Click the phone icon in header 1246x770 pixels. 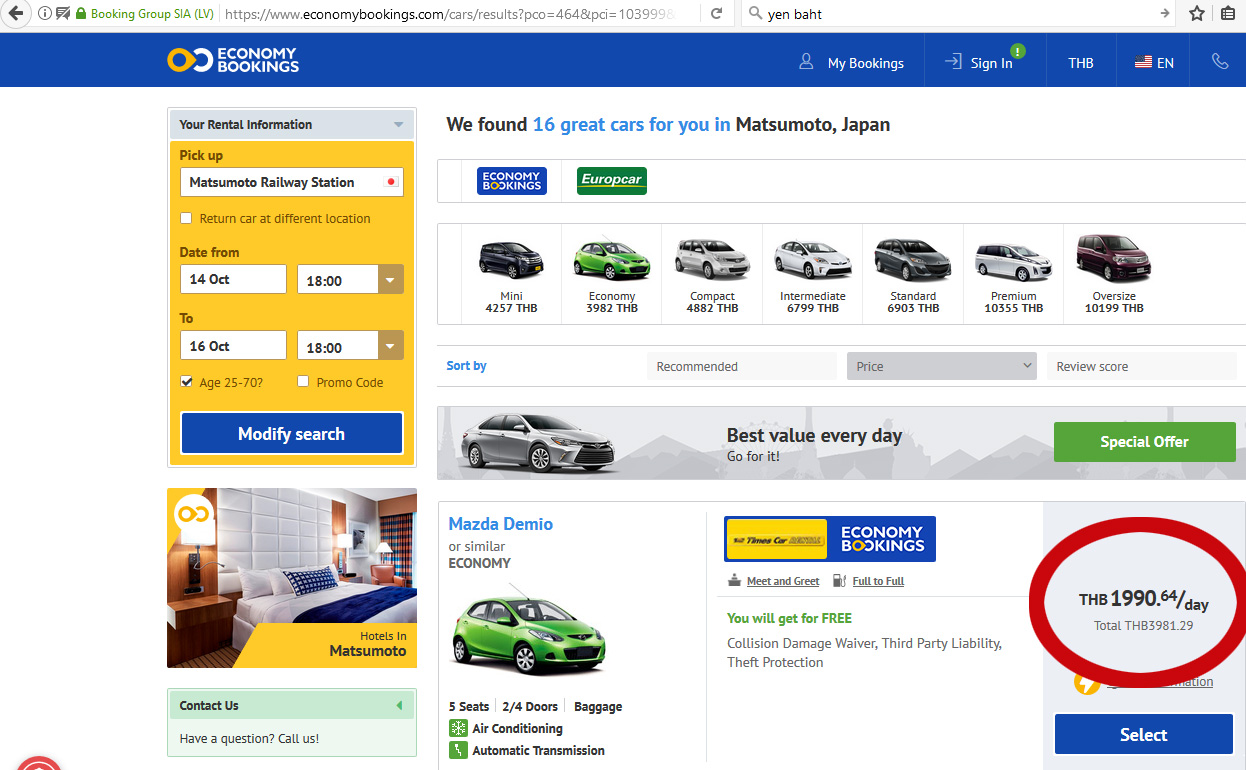click(x=1220, y=62)
